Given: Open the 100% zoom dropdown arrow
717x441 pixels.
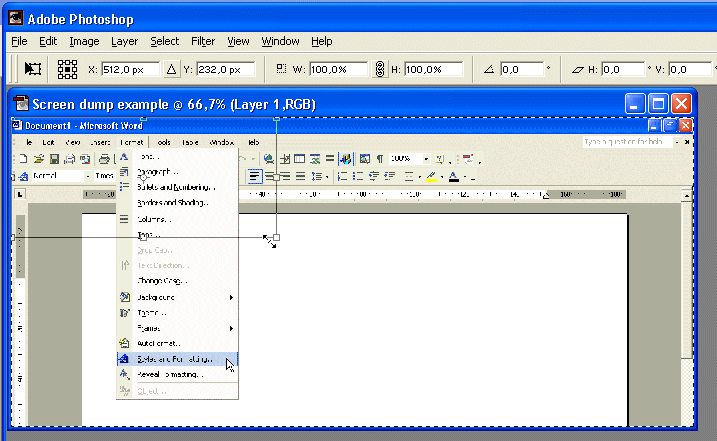Looking at the screenshot, I should click(426, 159).
